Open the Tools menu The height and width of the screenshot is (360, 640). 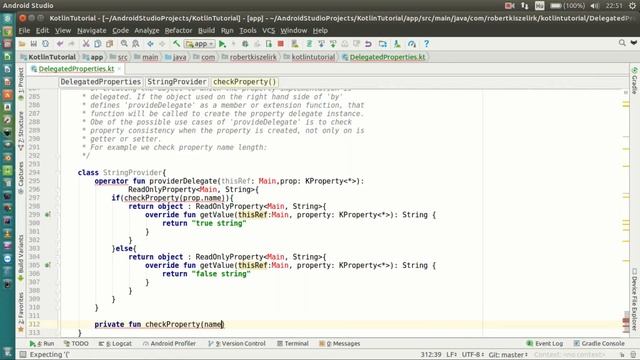(x=248, y=31)
